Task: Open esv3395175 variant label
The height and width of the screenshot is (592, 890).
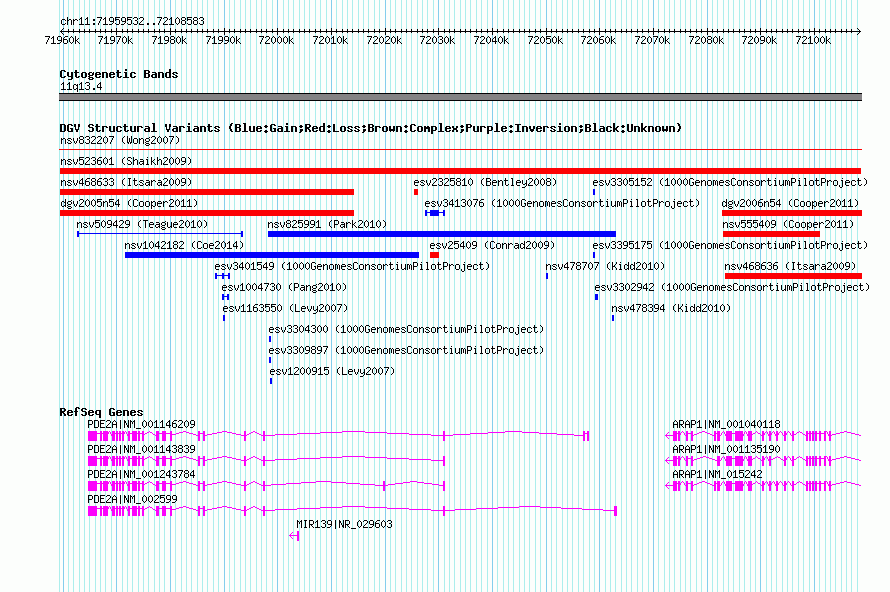Action: [730, 245]
